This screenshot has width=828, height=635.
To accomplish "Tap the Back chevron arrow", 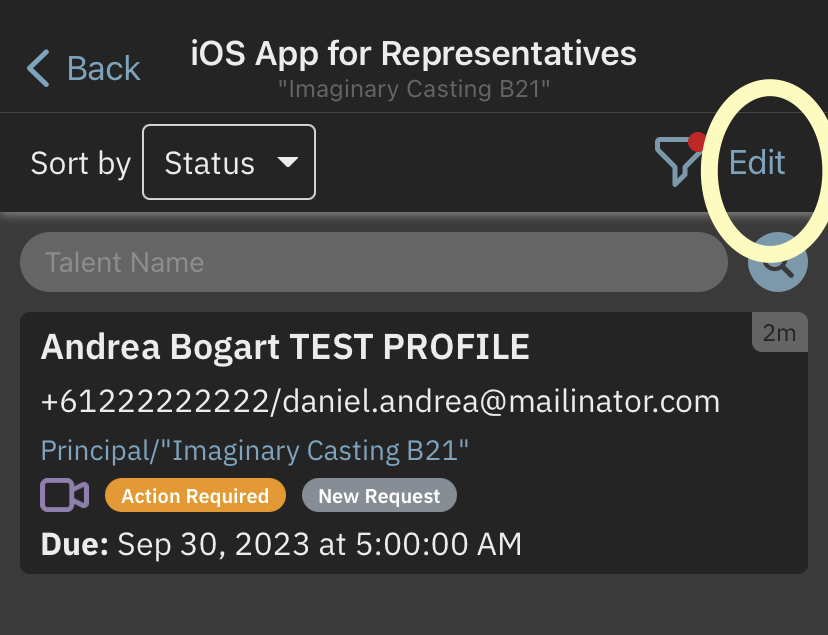I will pyautogui.click(x=38, y=68).
